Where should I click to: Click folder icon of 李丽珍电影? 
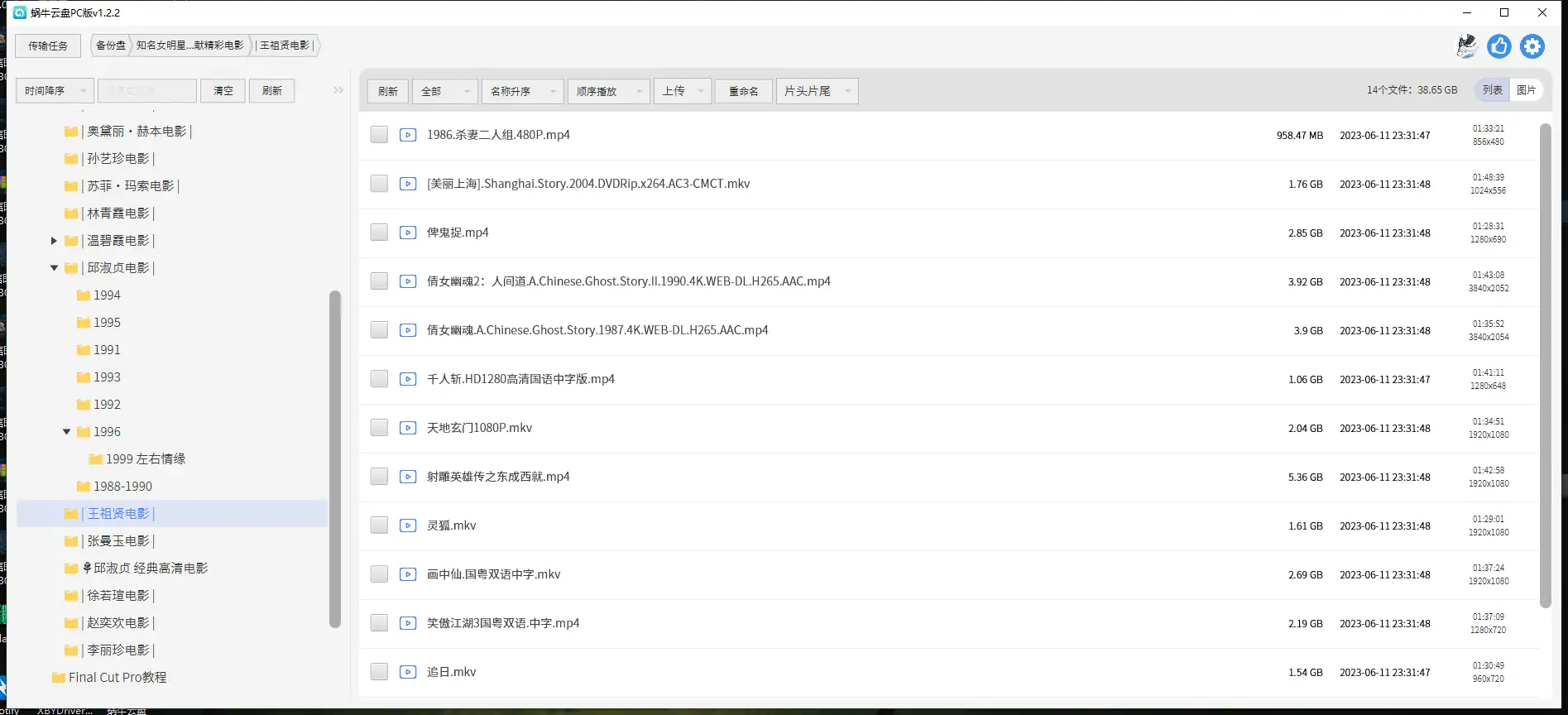71,650
